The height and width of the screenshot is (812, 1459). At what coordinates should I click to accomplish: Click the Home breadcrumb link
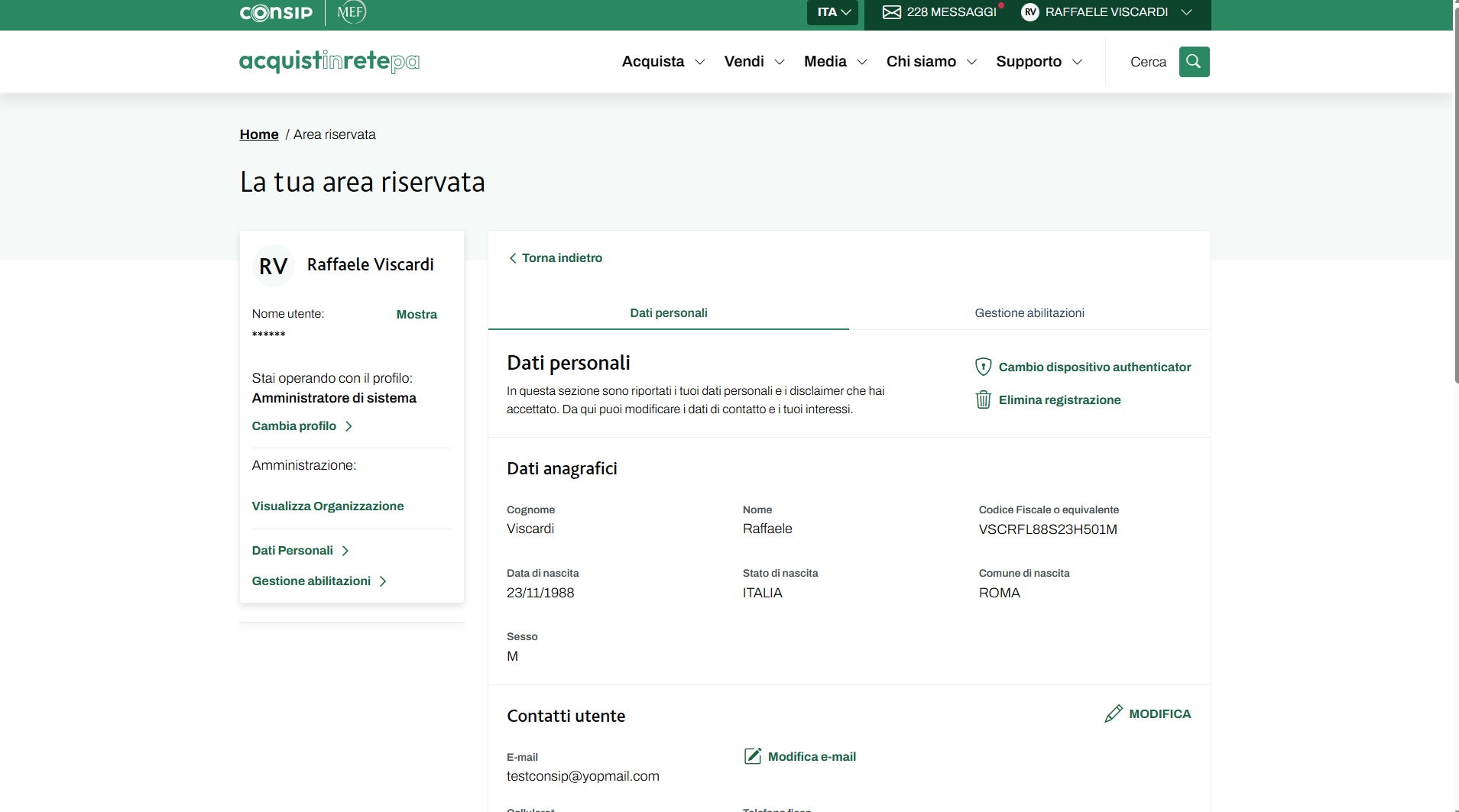259,134
